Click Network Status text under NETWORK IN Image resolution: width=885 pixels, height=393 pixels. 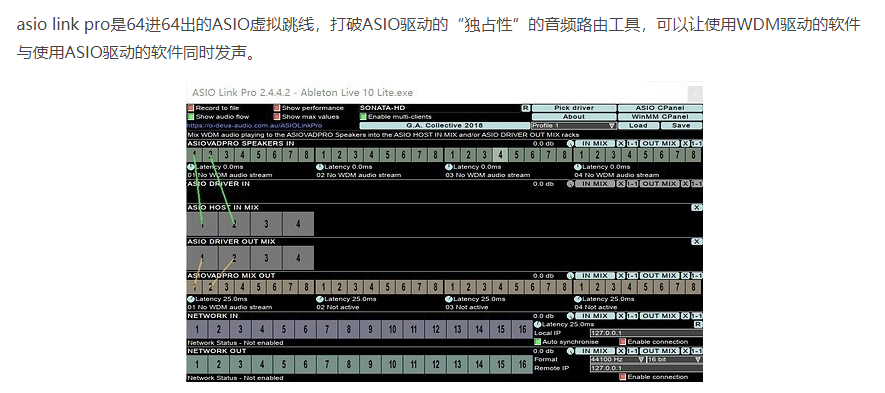tap(235, 343)
